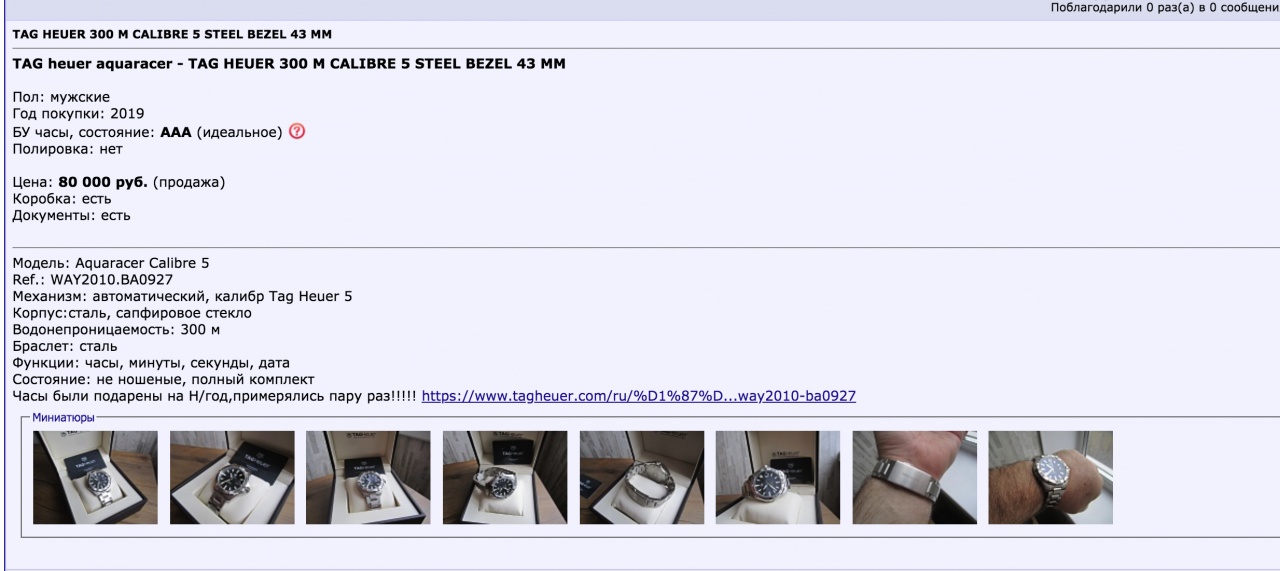This screenshot has width=1280, height=571.
Task: Click the price 80 000 руб.
Action: tap(103, 182)
